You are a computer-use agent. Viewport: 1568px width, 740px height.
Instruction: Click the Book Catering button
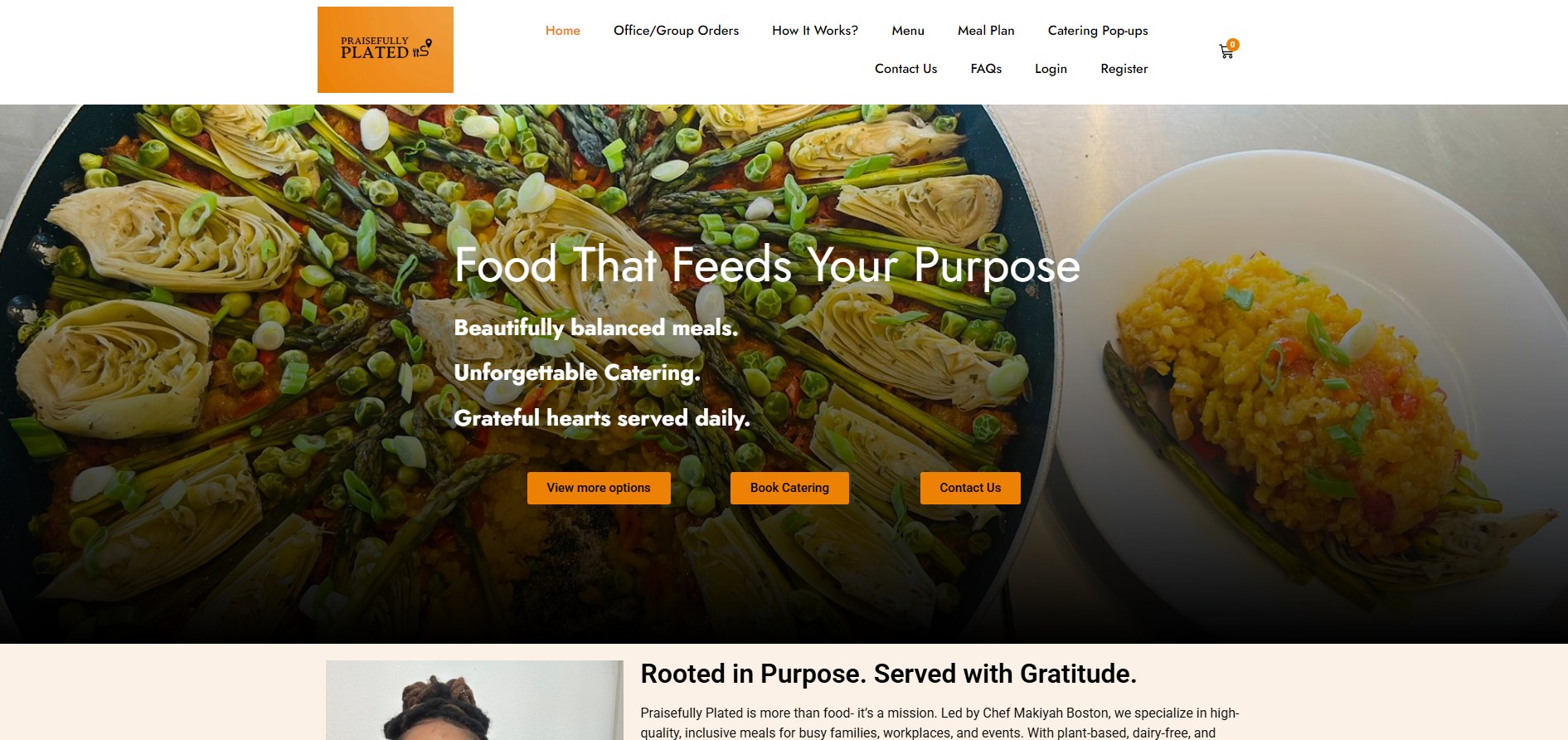[x=789, y=488]
